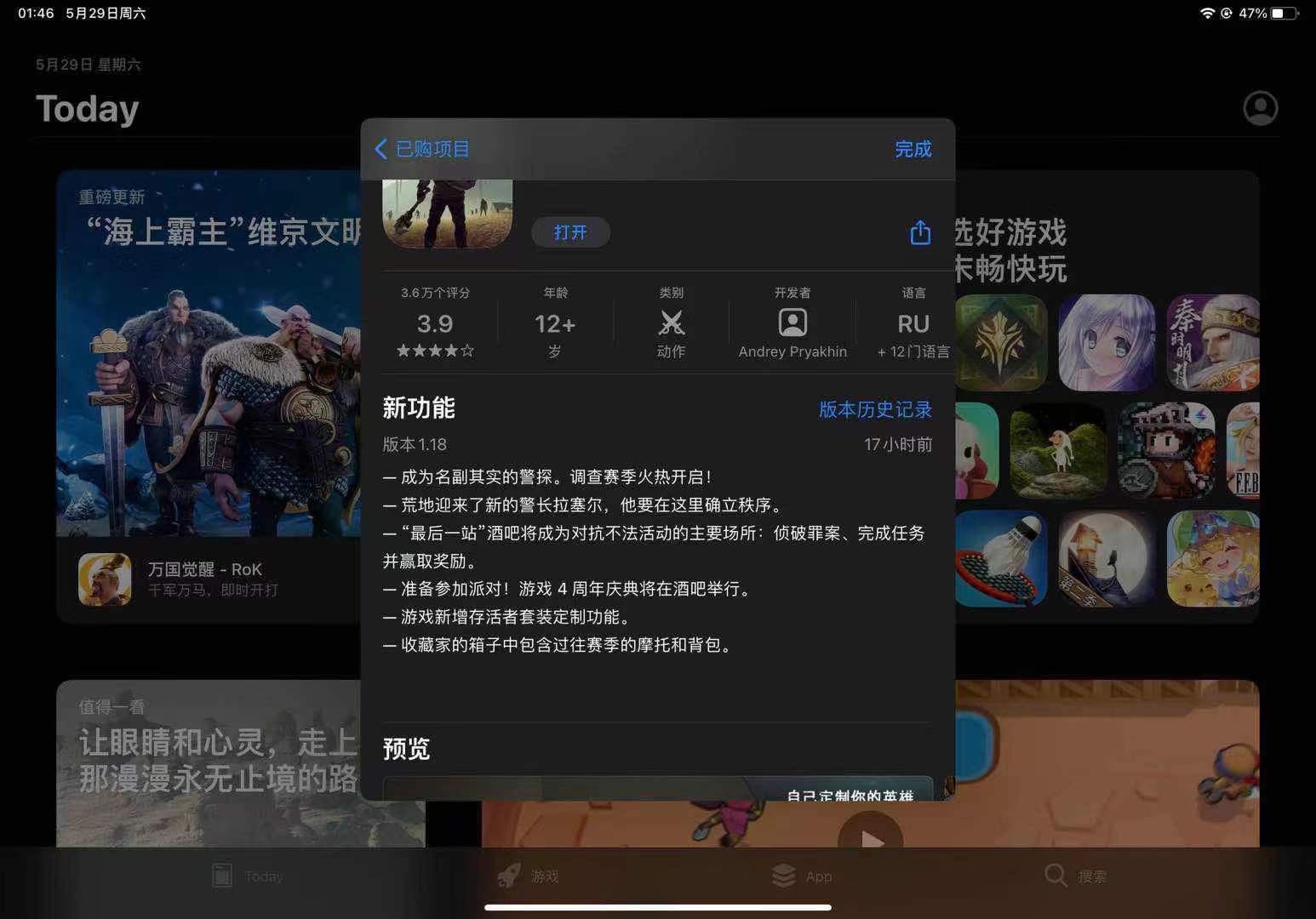Tap the 17小时前 update time
The width and height of the screenshot is (1316, 919).
898,444
